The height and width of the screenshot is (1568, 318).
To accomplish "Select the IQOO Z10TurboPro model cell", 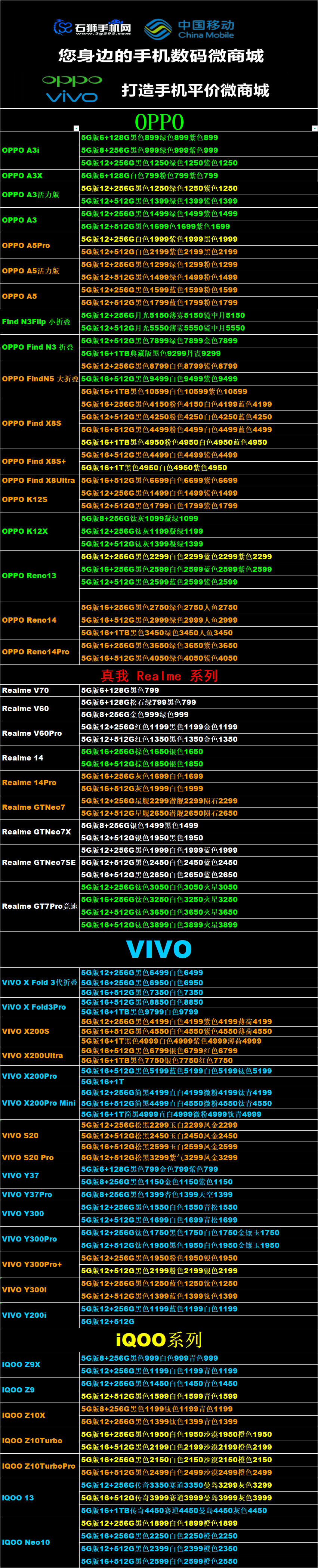I will point(40,1466).
